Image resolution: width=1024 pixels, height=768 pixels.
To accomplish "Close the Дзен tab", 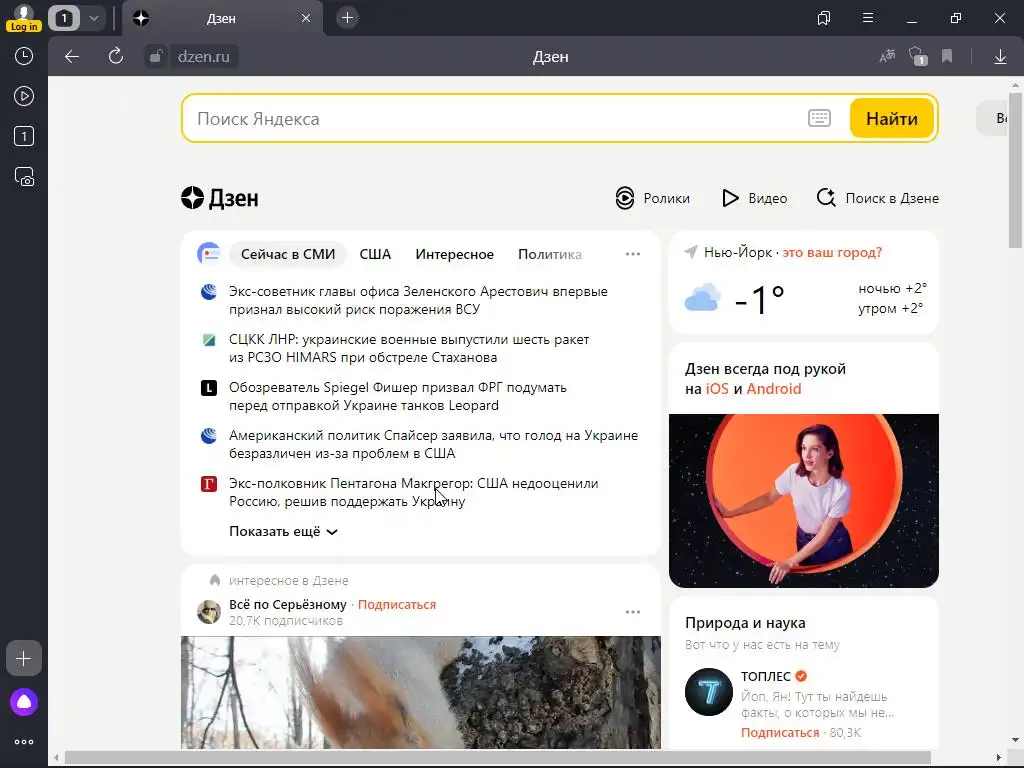I will pos(306,18).
